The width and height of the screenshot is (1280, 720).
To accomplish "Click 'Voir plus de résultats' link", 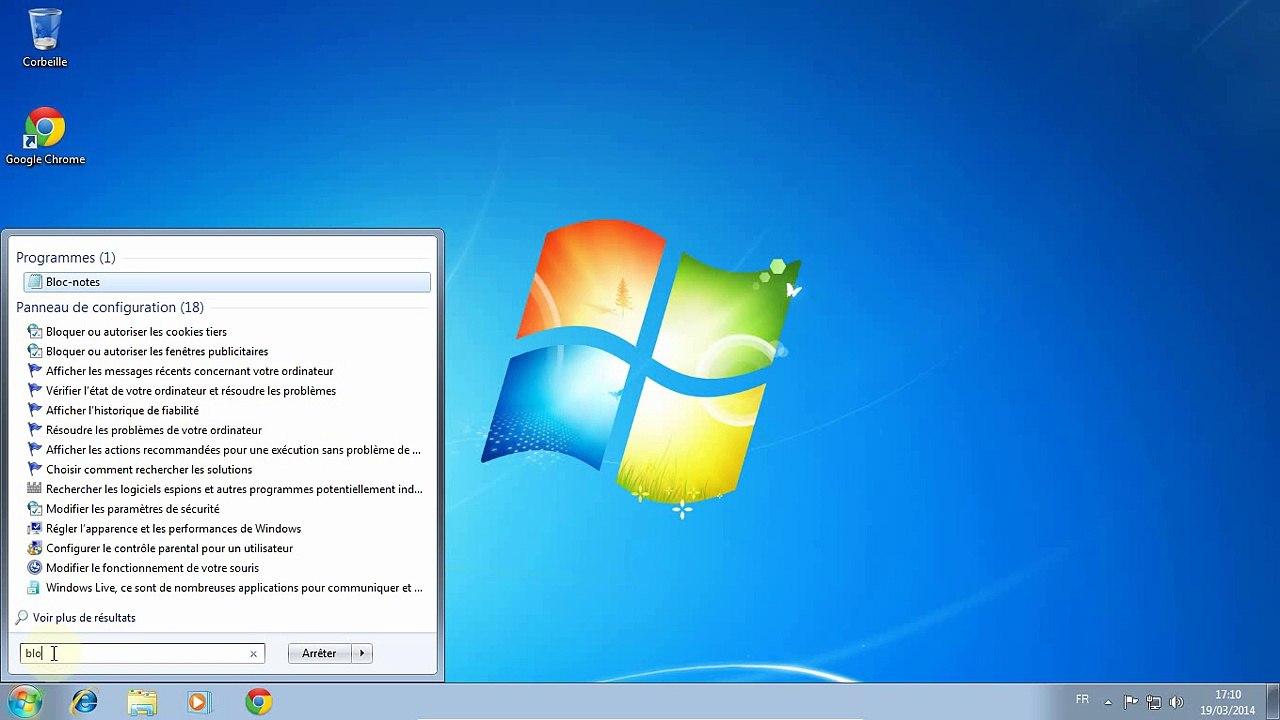I will point(76,618).
